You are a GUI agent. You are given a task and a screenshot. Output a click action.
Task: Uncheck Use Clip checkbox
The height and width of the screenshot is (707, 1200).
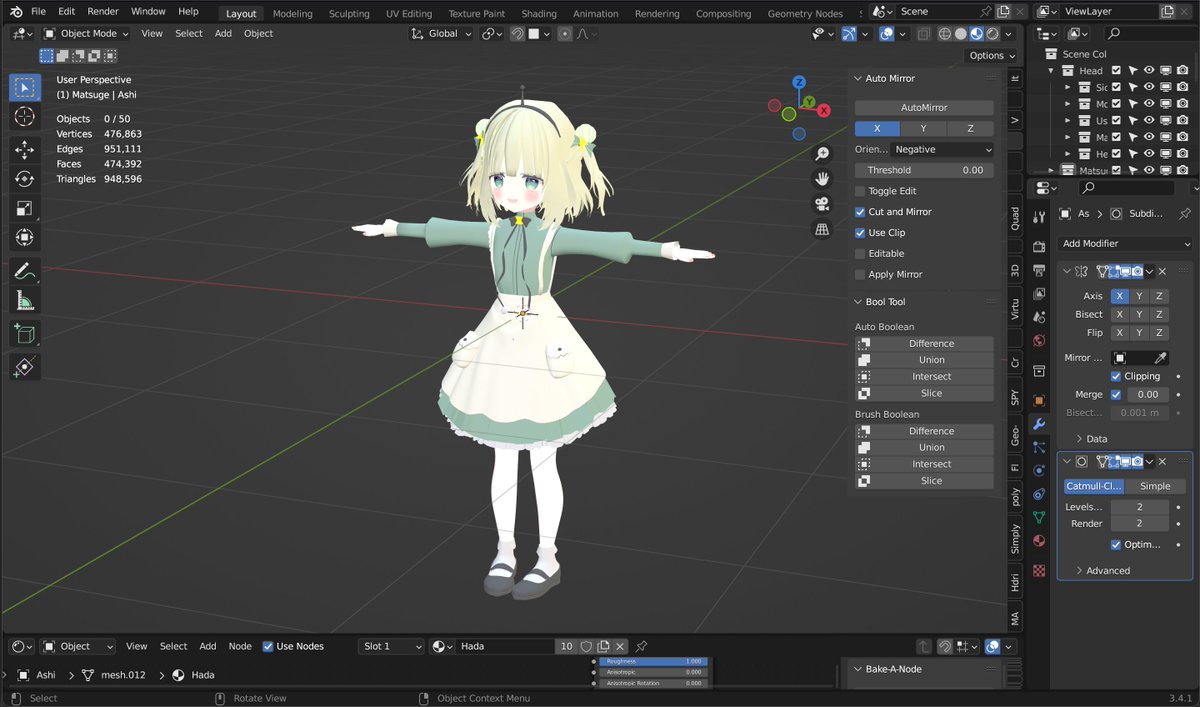(x=860, y=233)
